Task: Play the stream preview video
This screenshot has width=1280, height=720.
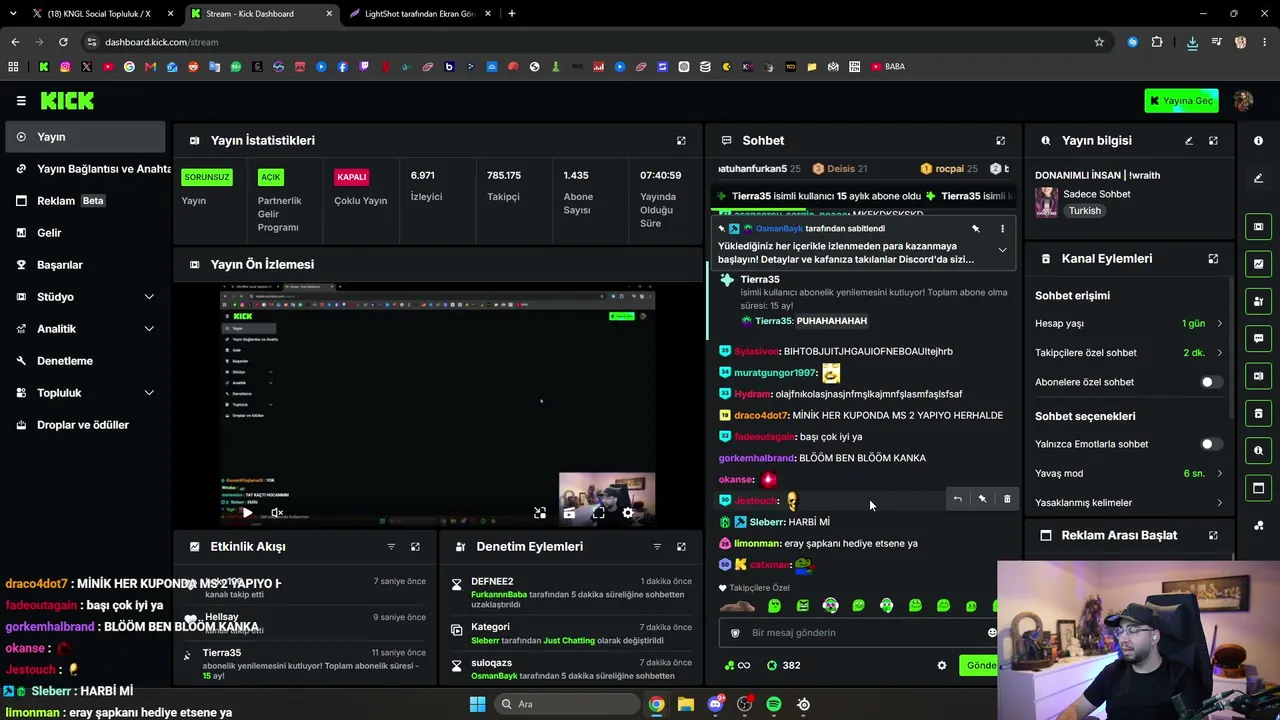Action: point(247,513)
